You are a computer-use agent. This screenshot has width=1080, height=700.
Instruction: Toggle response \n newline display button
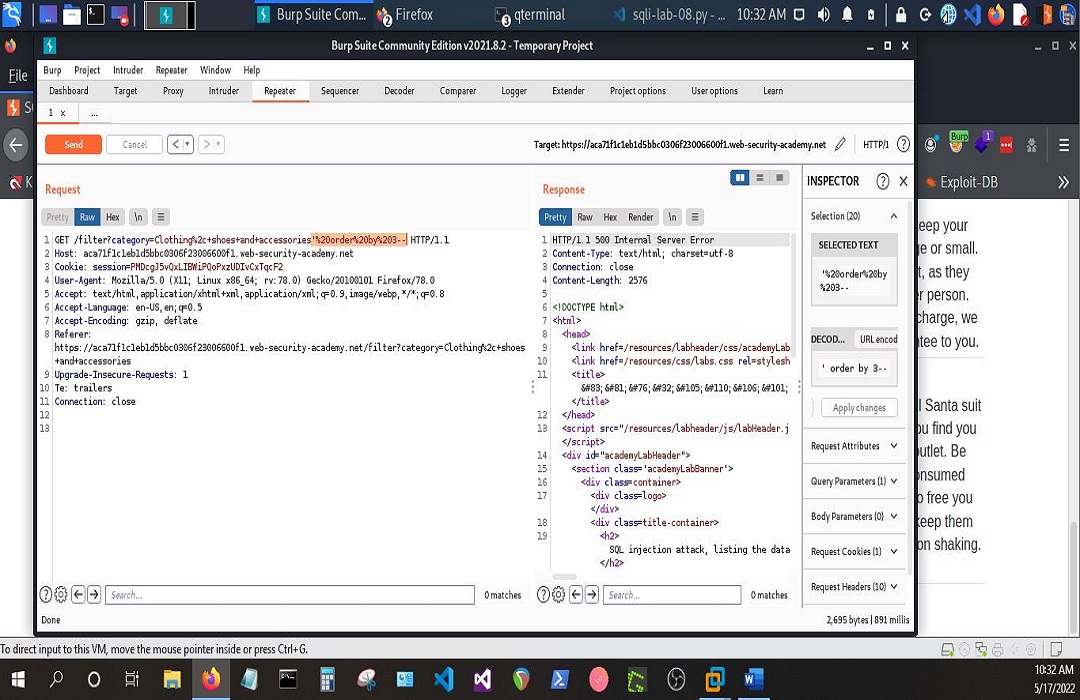coord(672,217)
